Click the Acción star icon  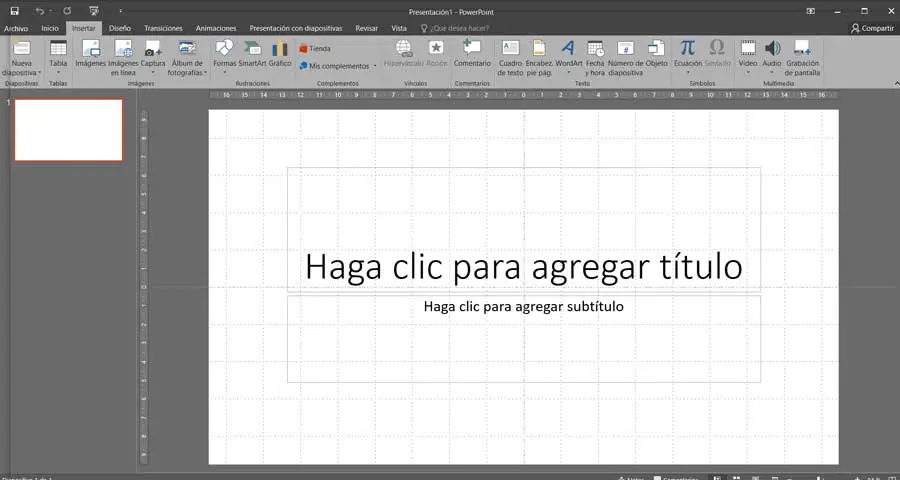[436, 48]
